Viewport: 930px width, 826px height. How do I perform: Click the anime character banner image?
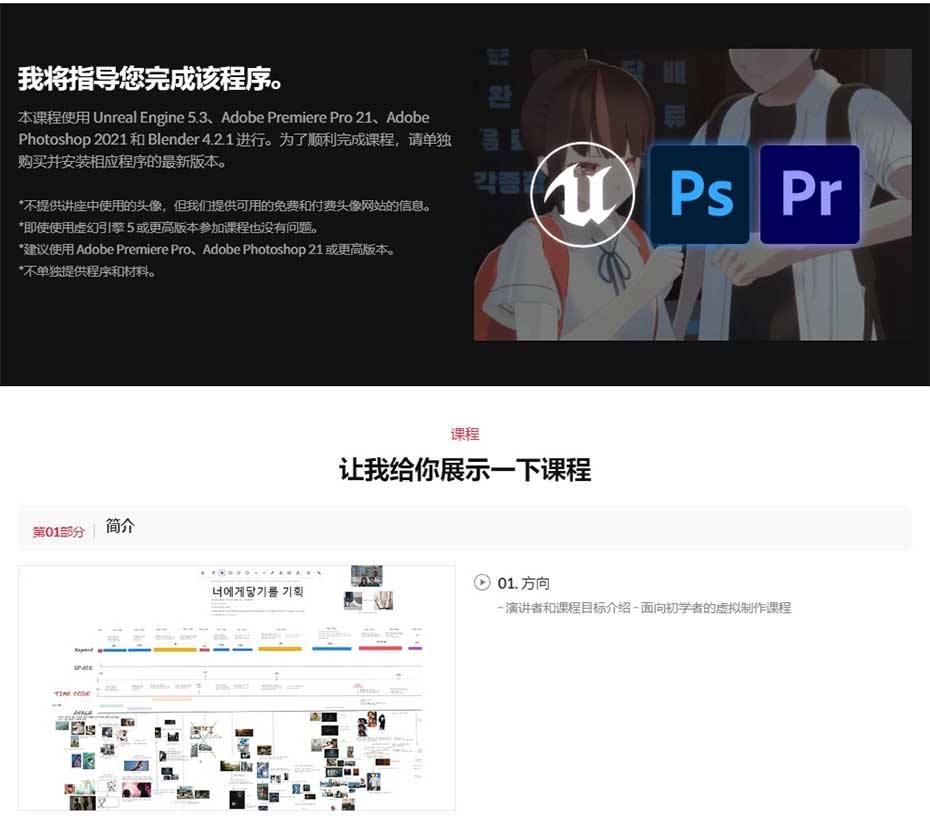693,194
